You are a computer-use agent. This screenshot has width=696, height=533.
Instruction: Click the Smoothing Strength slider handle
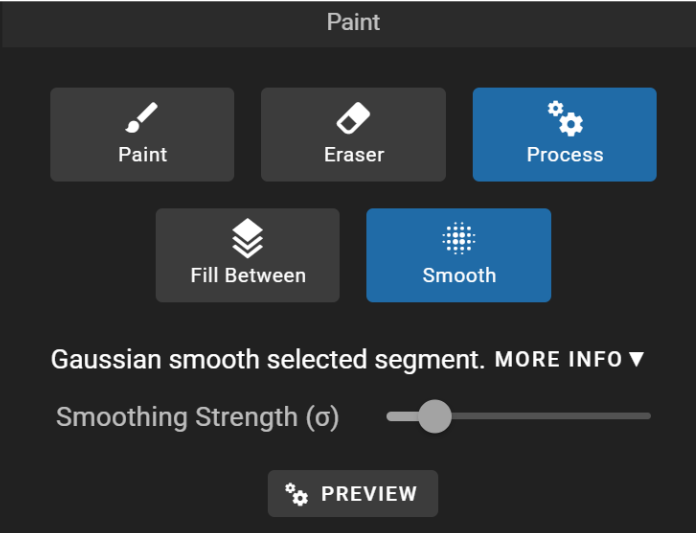[435, 416]
